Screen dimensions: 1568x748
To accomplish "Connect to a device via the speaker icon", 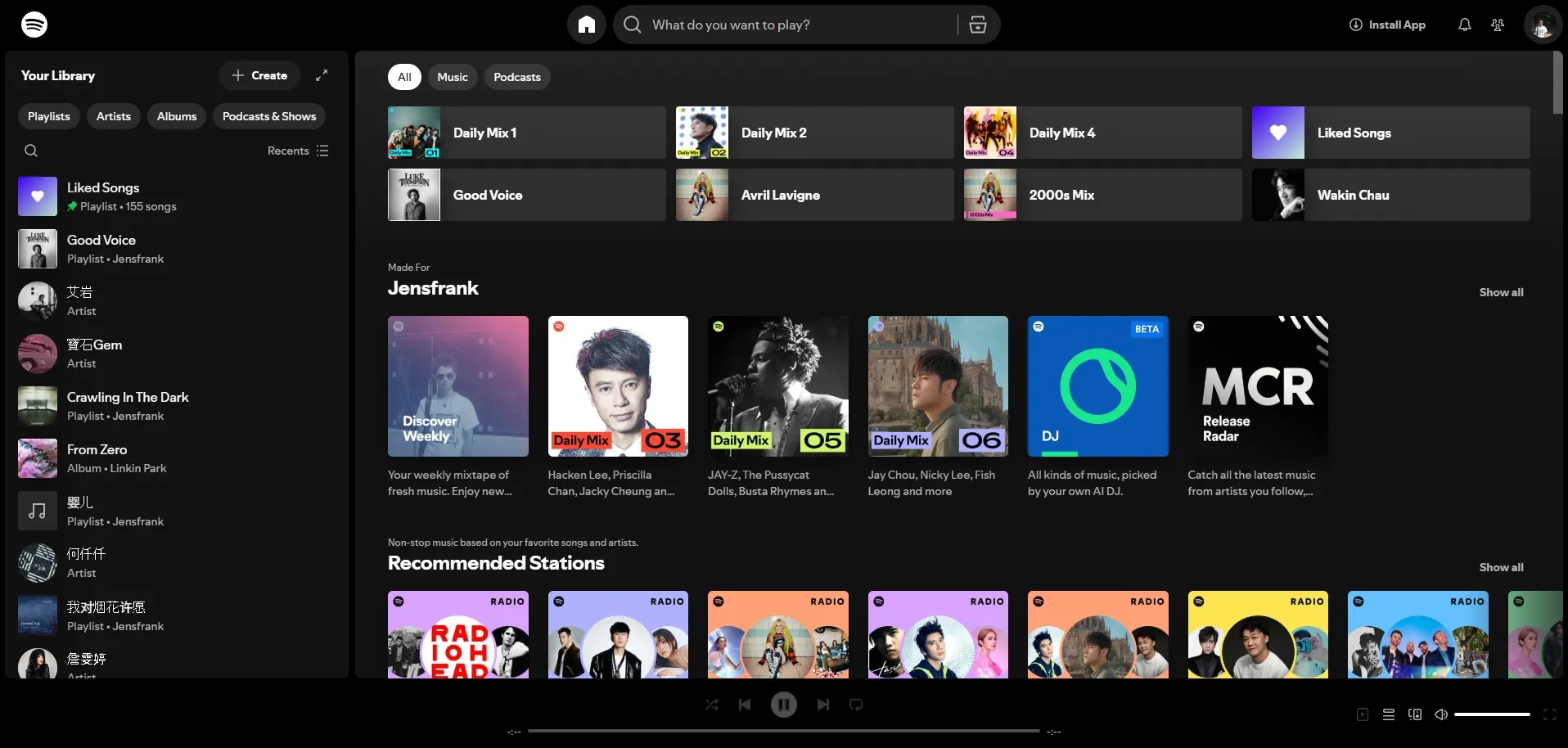I will tap(1415, 714).
